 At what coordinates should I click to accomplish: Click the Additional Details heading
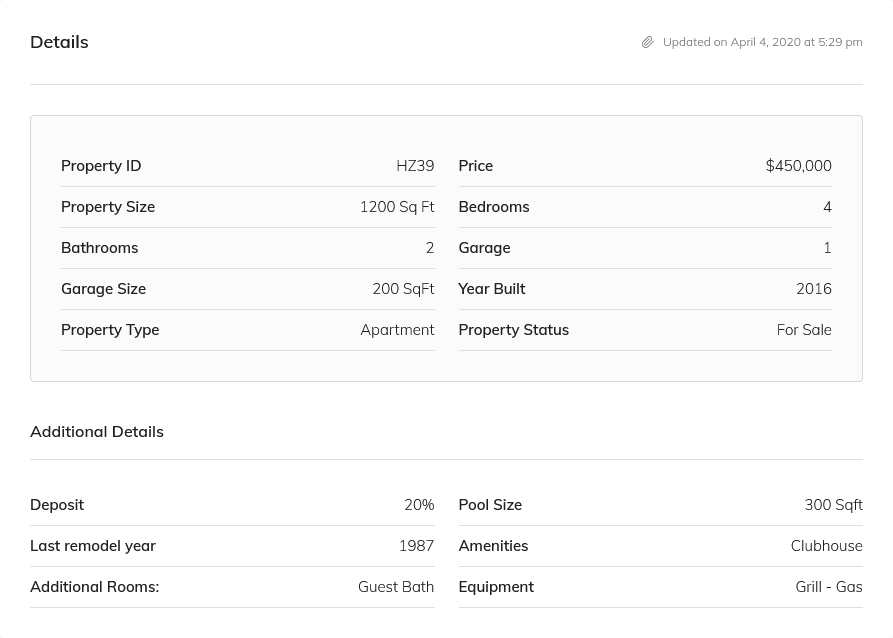click(97, 432)
